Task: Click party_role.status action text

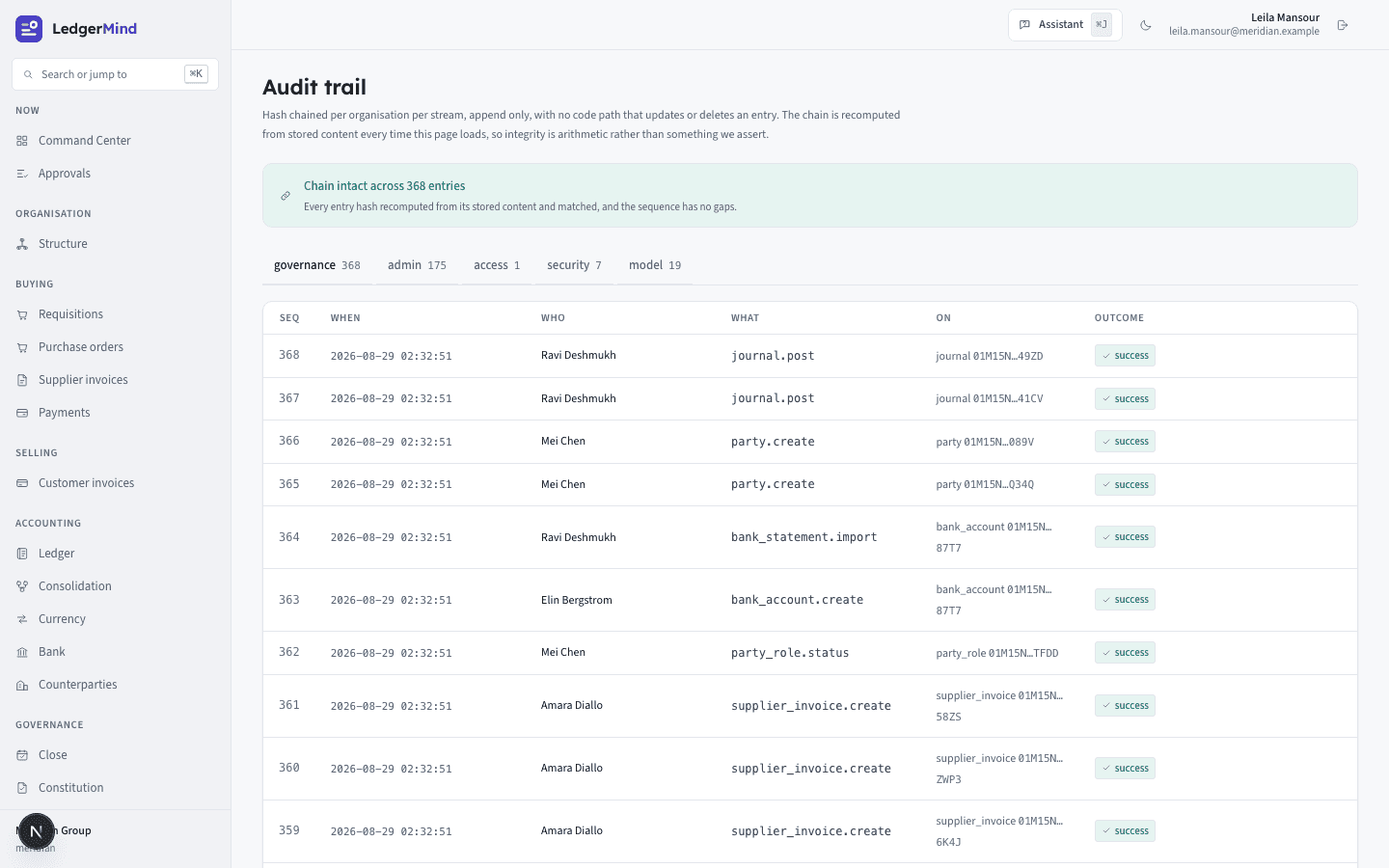Action: [790, 653]
